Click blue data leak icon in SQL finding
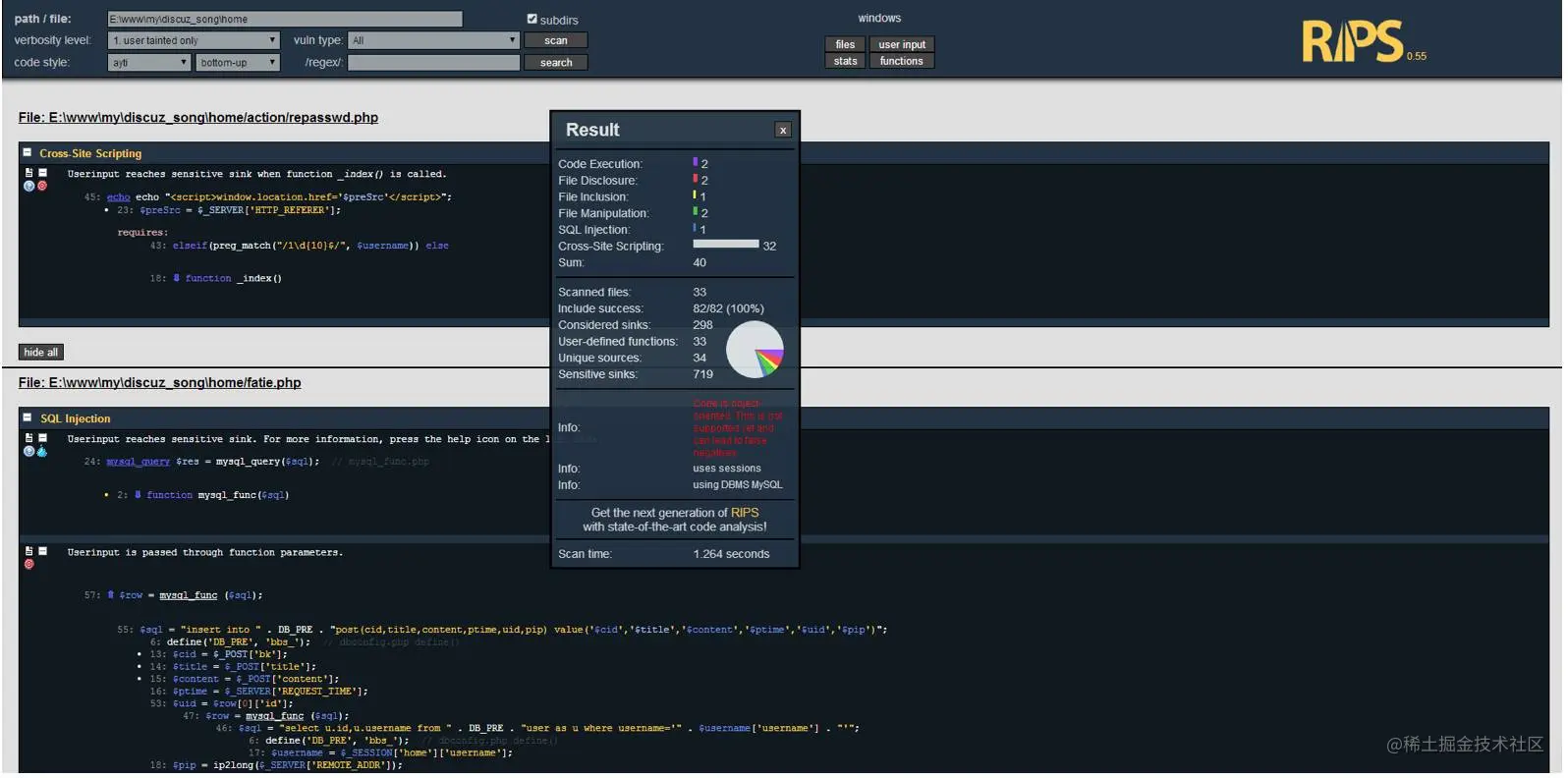Viewport: 1568px width, 778px height. click(x=41, y=452)
